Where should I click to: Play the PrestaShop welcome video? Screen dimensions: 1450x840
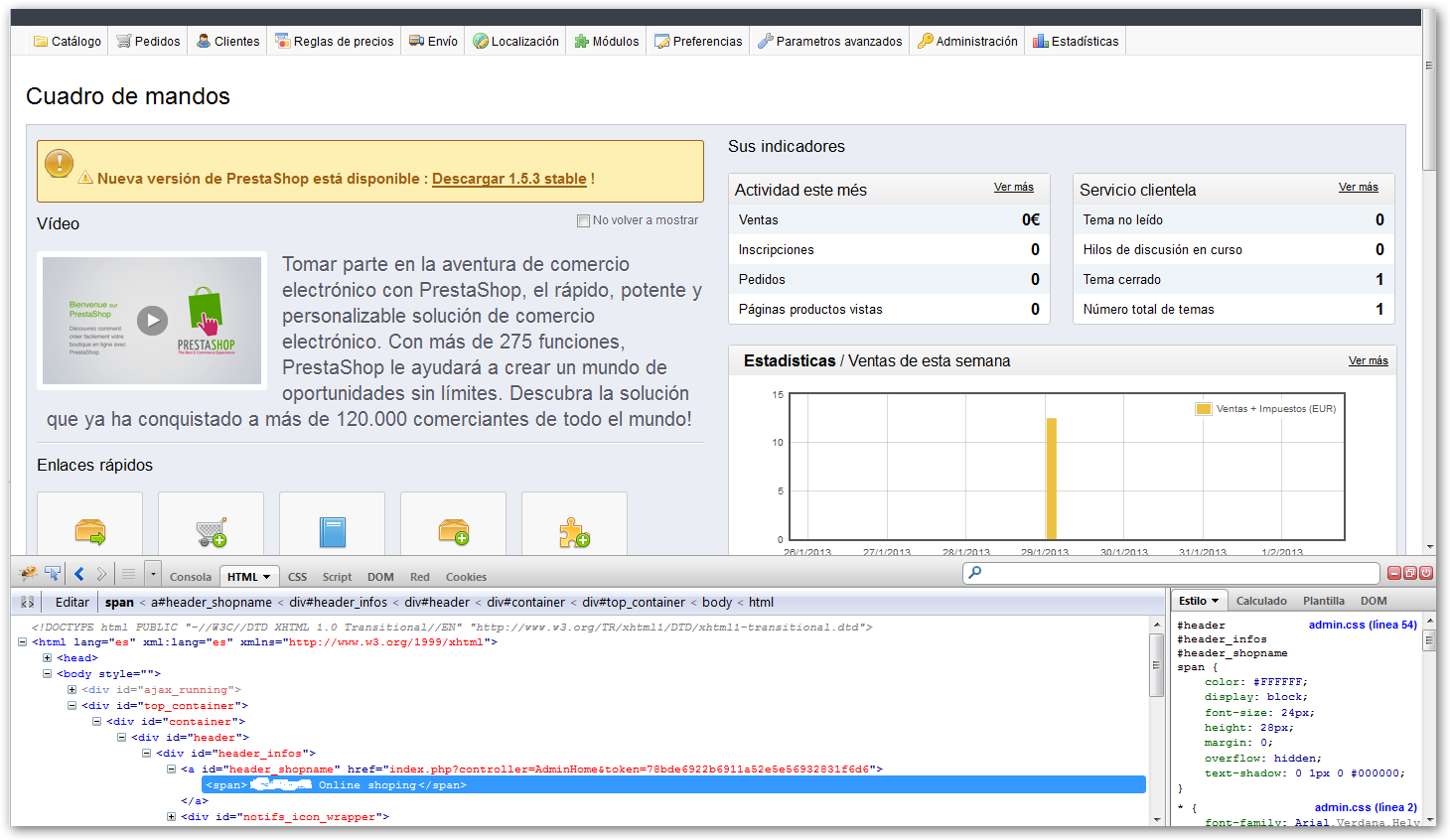pos(152,321)
